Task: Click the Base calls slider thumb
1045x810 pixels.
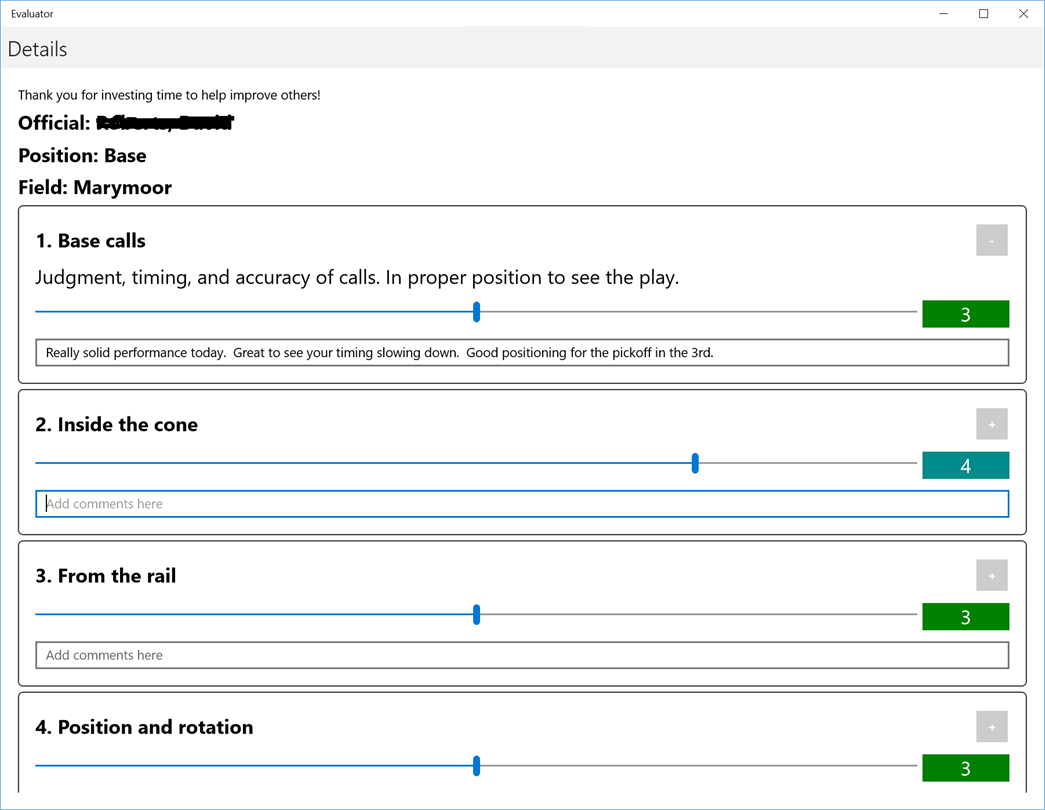Action: point(477,312)
